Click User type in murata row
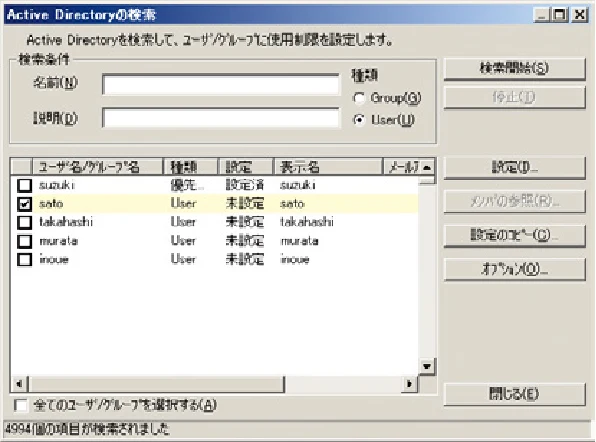The image size is (596, 442). (x=183, y=241)
